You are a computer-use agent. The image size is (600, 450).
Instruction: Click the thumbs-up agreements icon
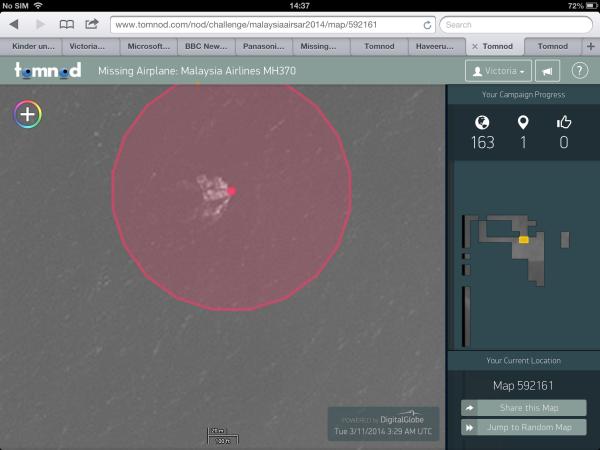click(564, 122)
